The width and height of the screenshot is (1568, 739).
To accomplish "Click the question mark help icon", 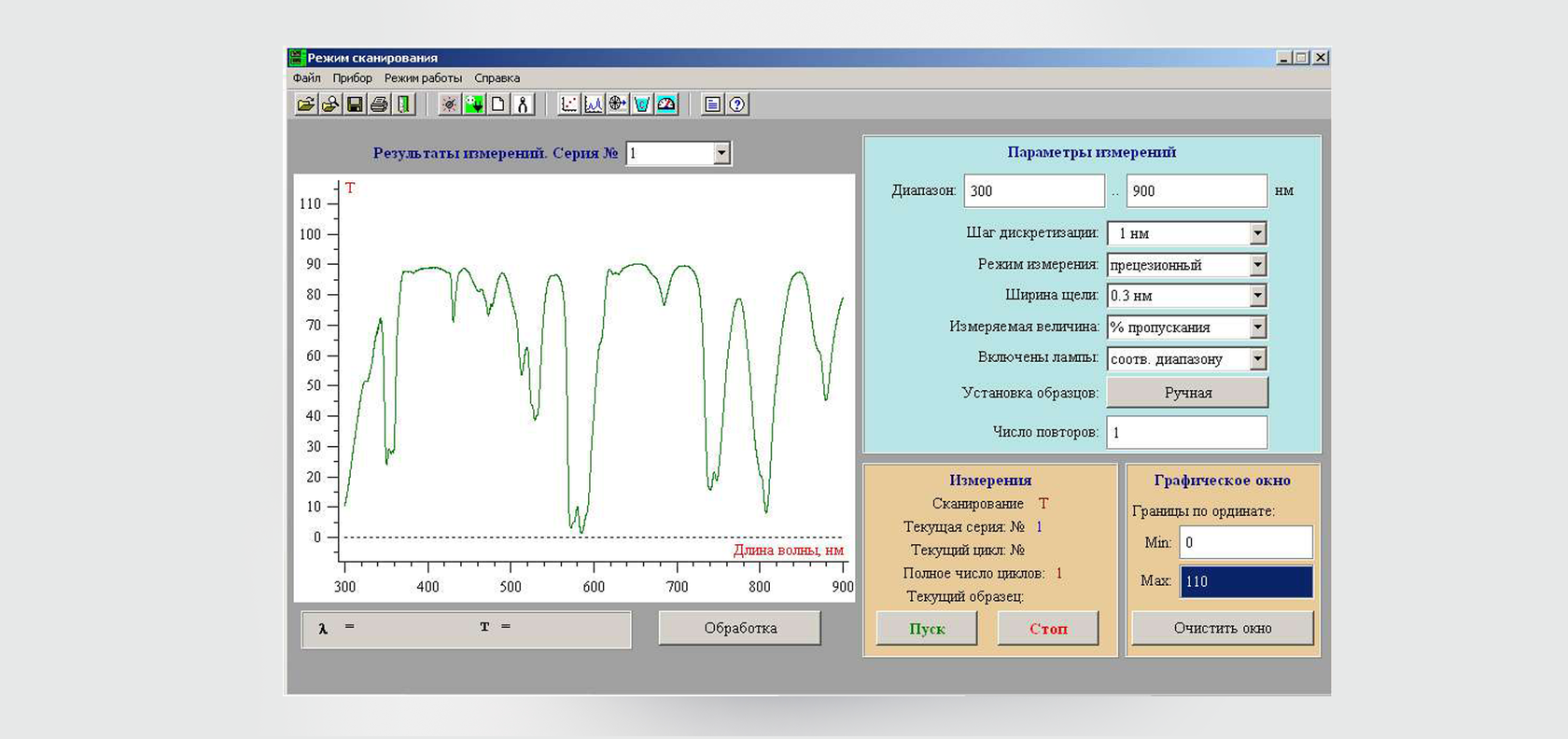I will 737,105.
